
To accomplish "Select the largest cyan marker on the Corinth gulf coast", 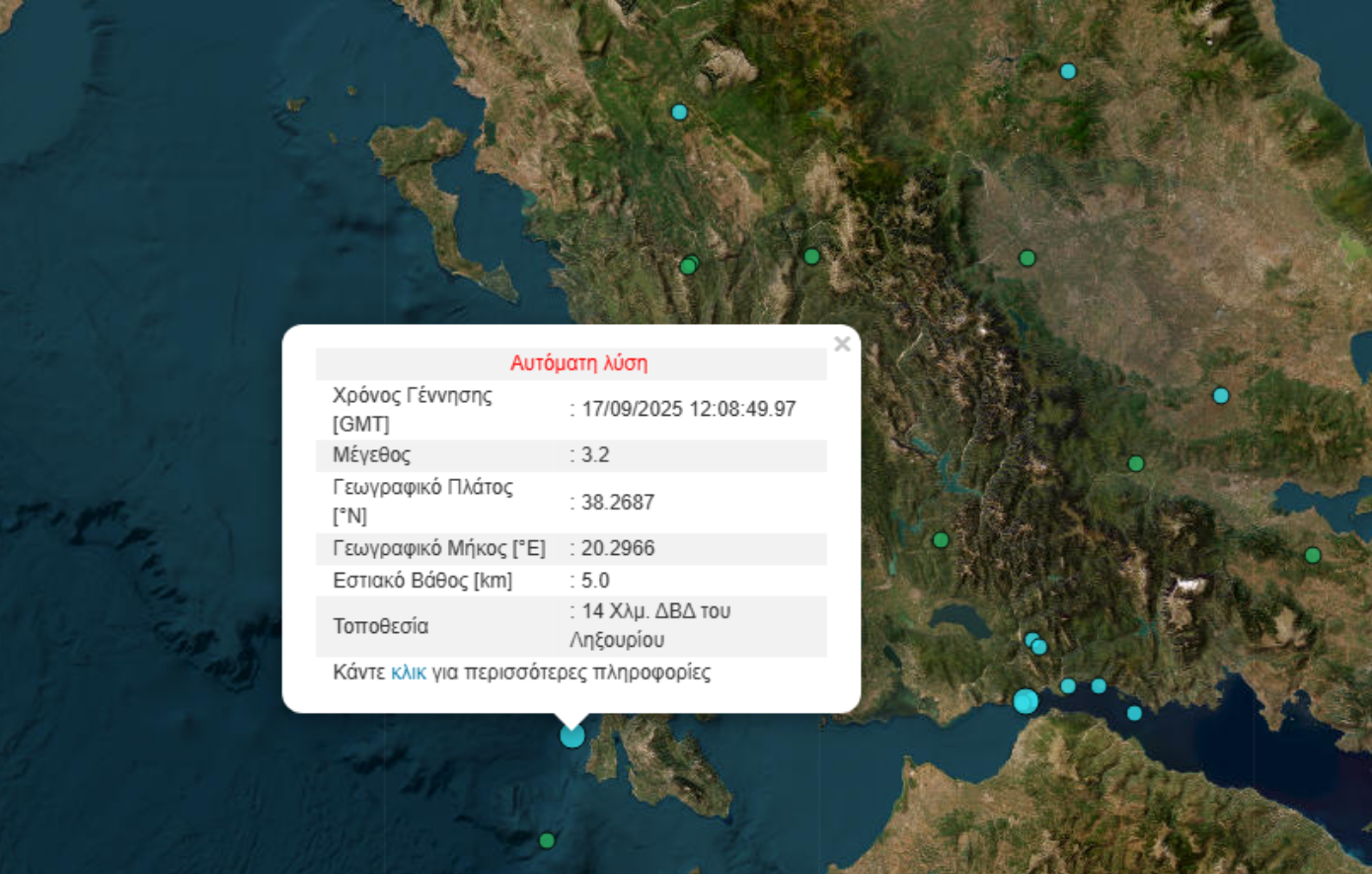I will pos(1026,701).
